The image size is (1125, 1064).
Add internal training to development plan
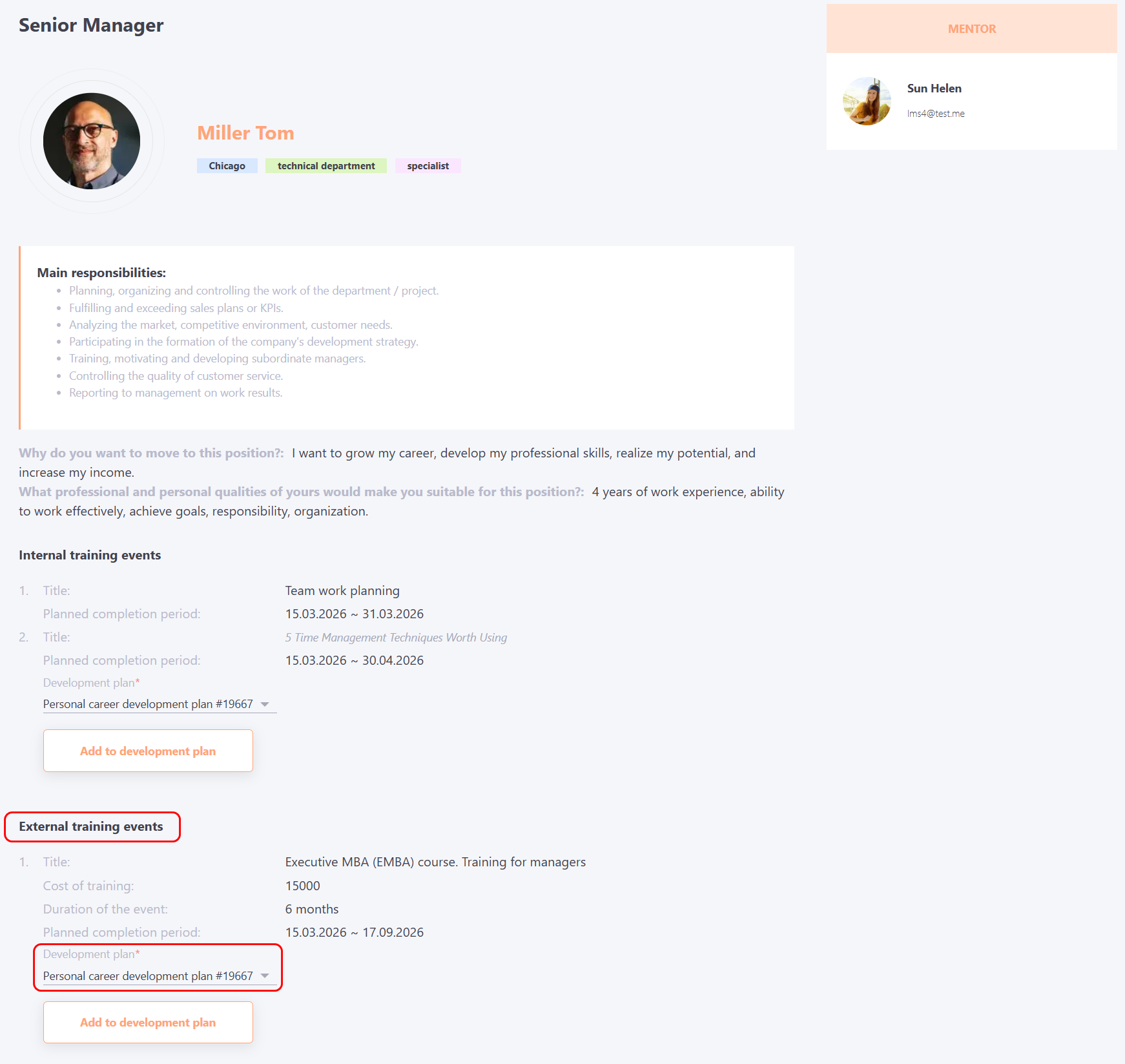pos(148,751)
